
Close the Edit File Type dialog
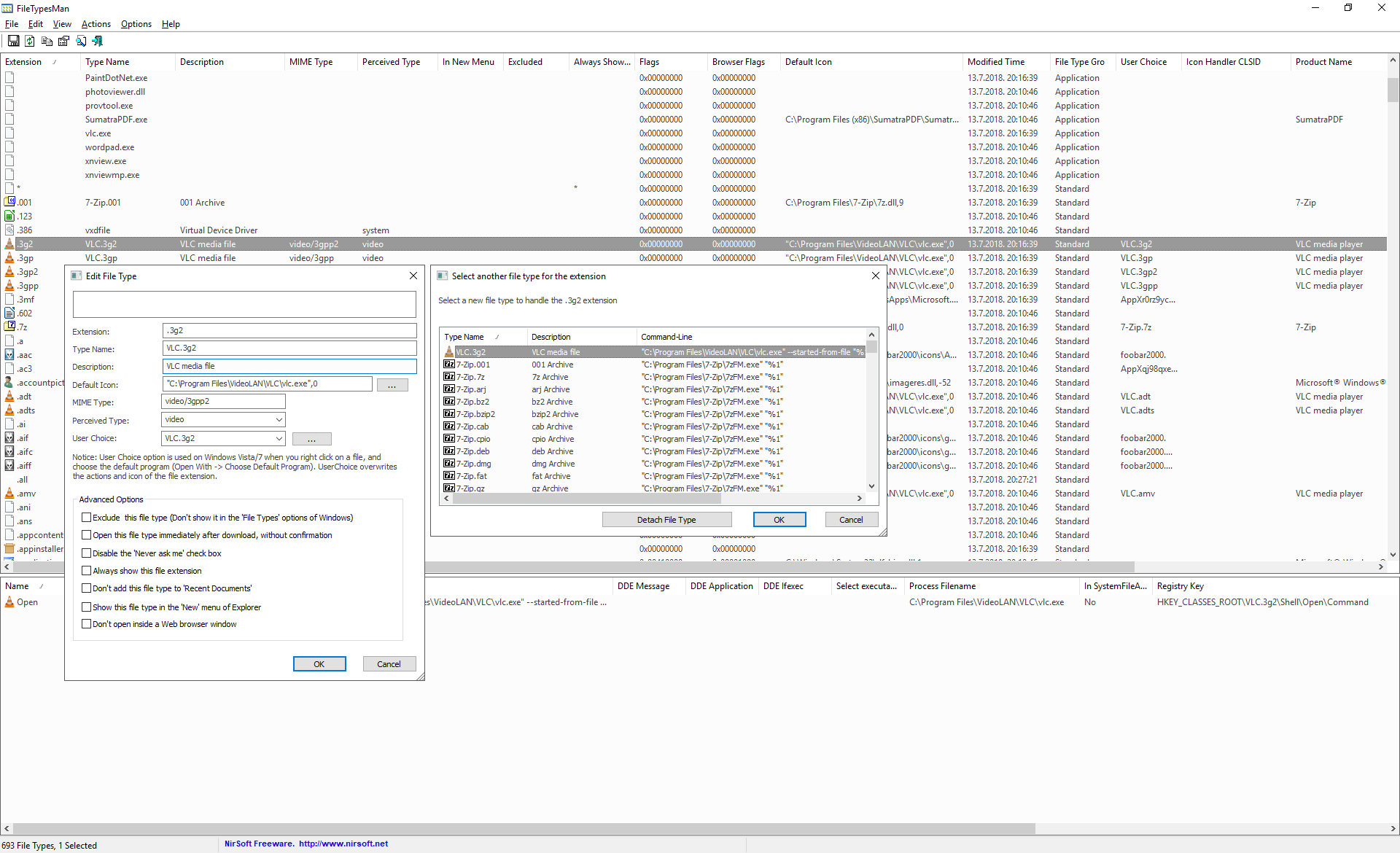413,276
